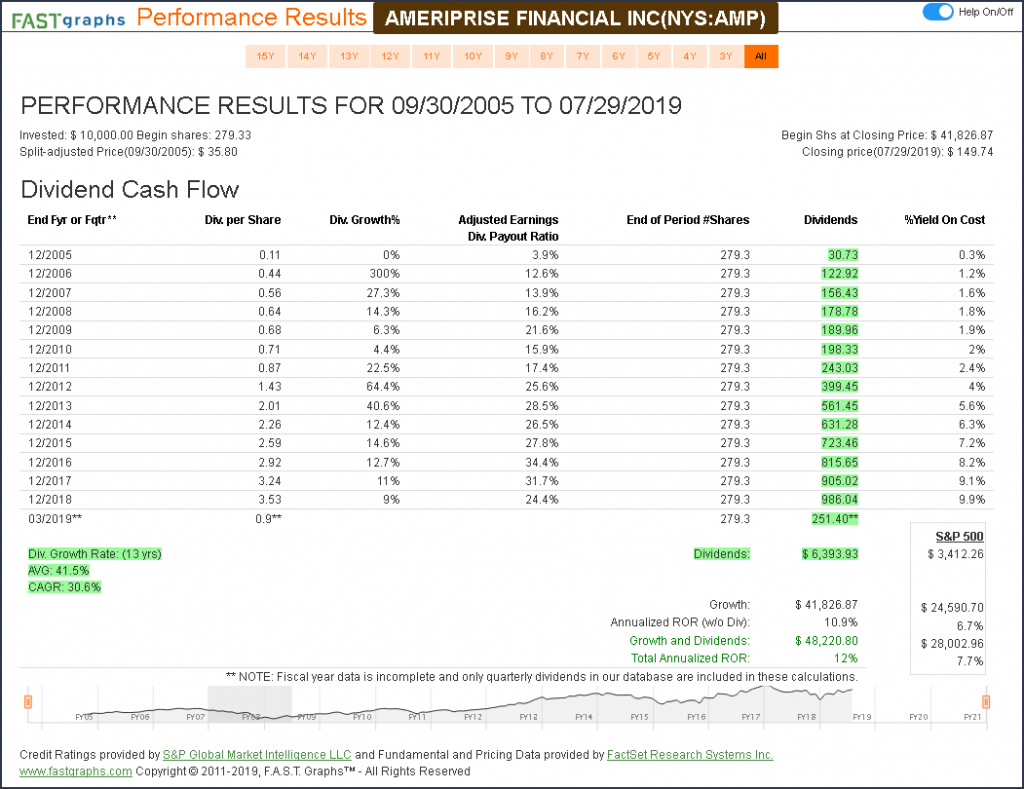Click the 12/2012 row date
The width and height of the screenshot is (1024, 789).
pos(50,387)
